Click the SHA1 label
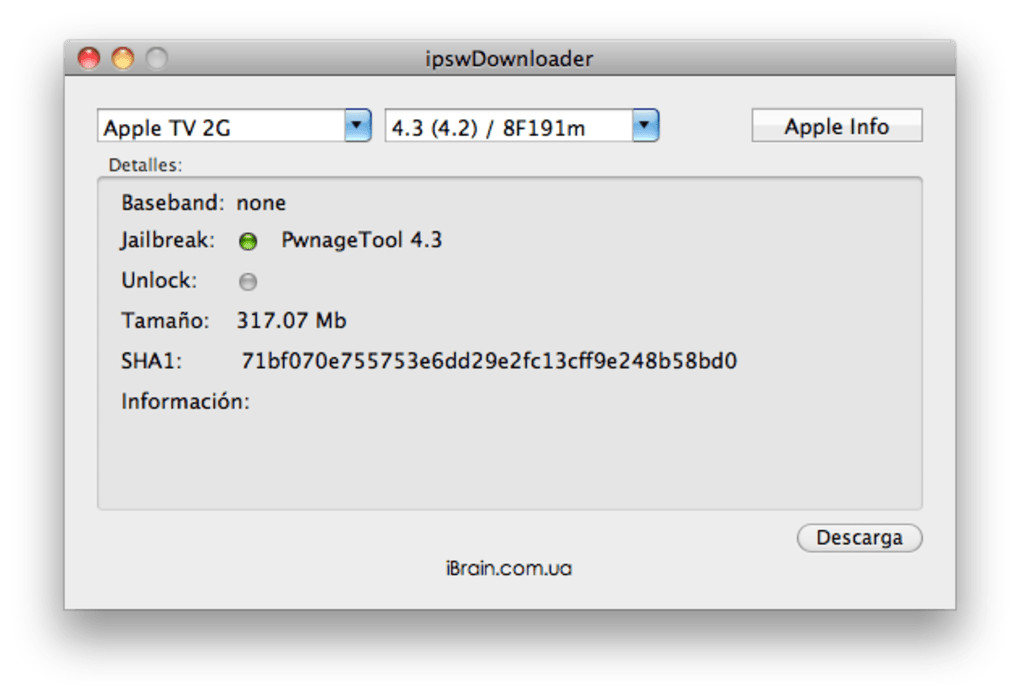Image resolution: width=1020 pixels, height=698 pixels. coord(152,361)
